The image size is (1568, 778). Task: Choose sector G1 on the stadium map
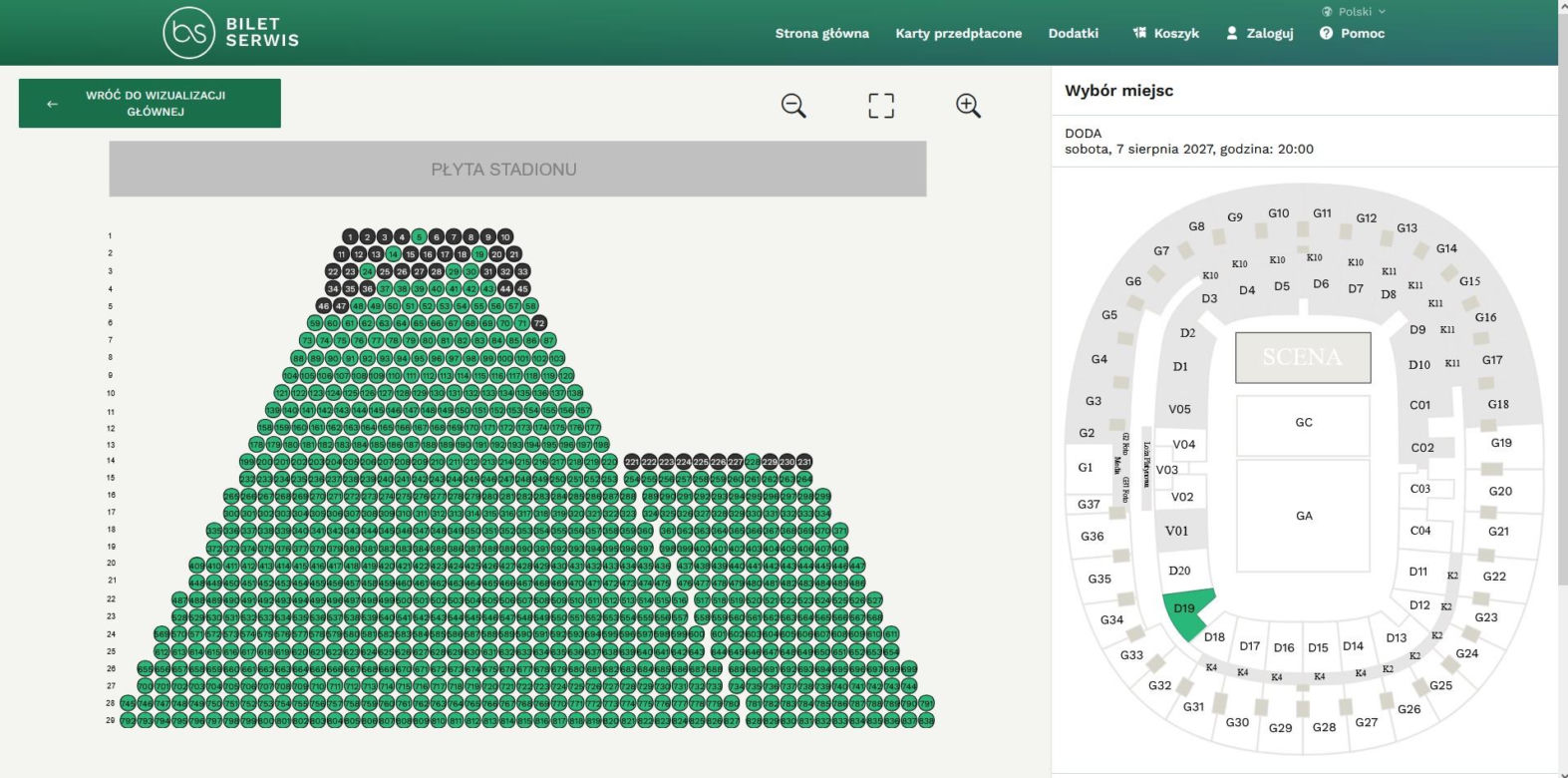coord(1086,467)
